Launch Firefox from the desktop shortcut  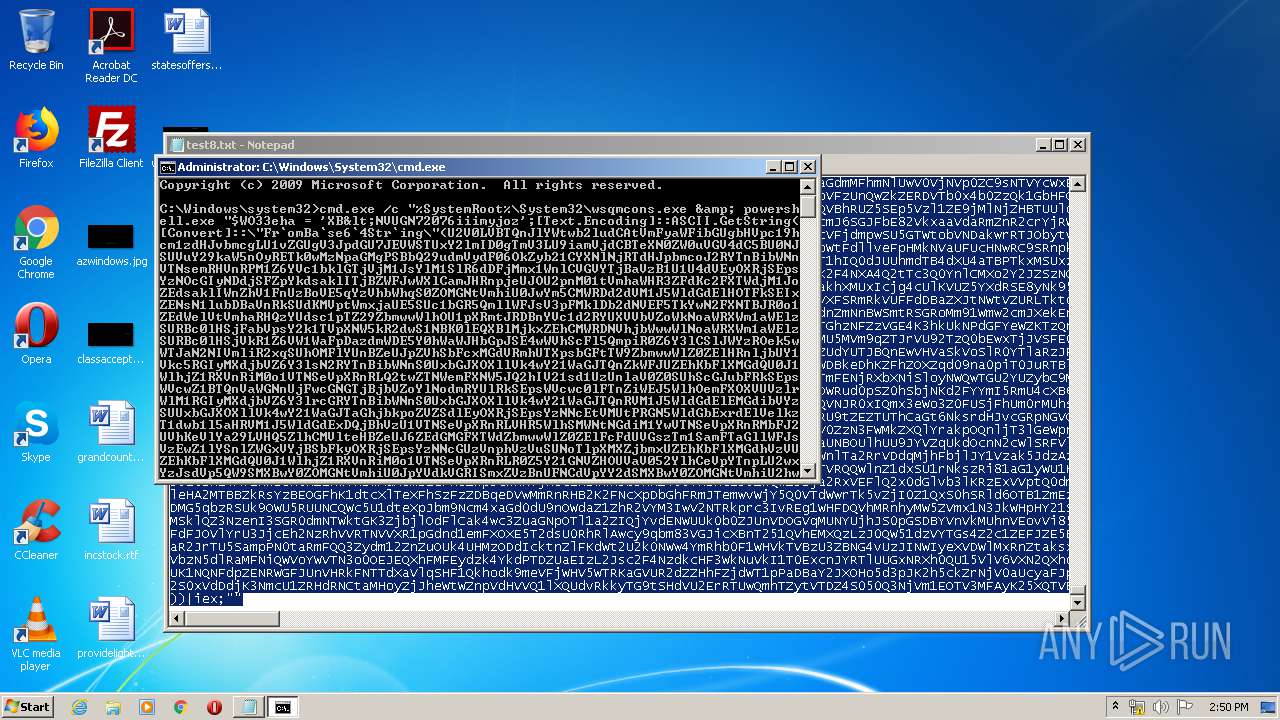(36, 138)
